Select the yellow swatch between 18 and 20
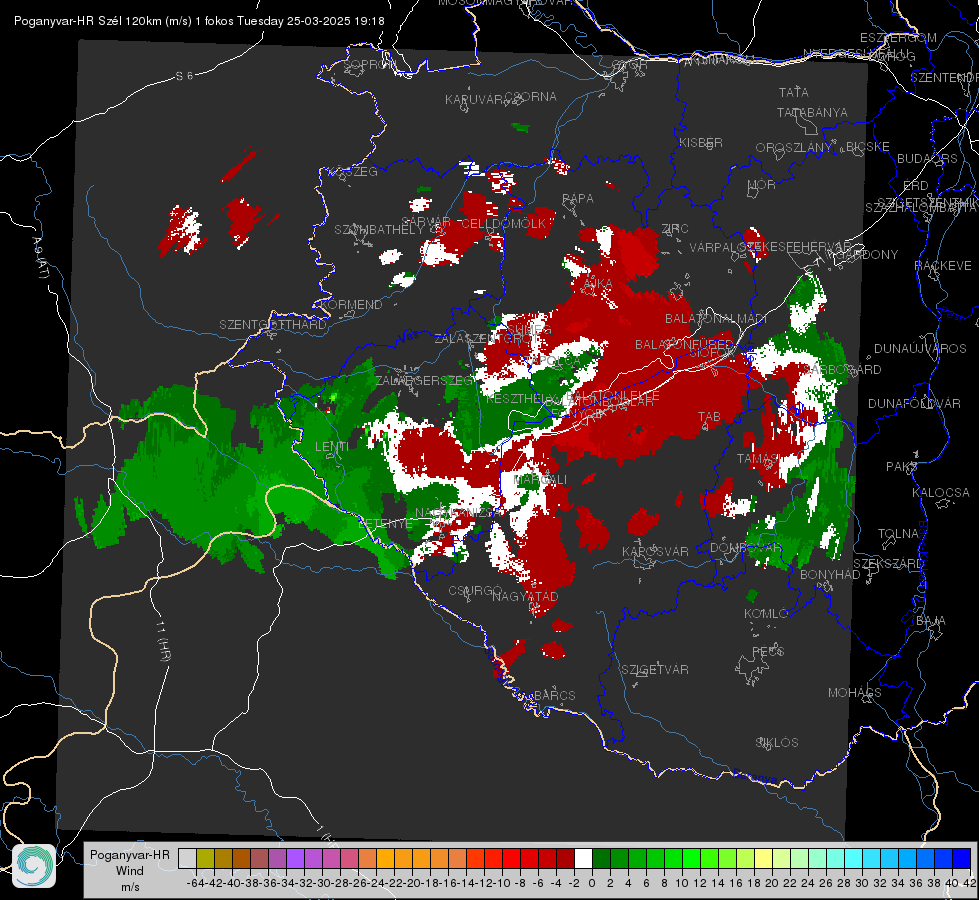The height and width of the screenshot is (900, 979). click(x=764, y=858)
